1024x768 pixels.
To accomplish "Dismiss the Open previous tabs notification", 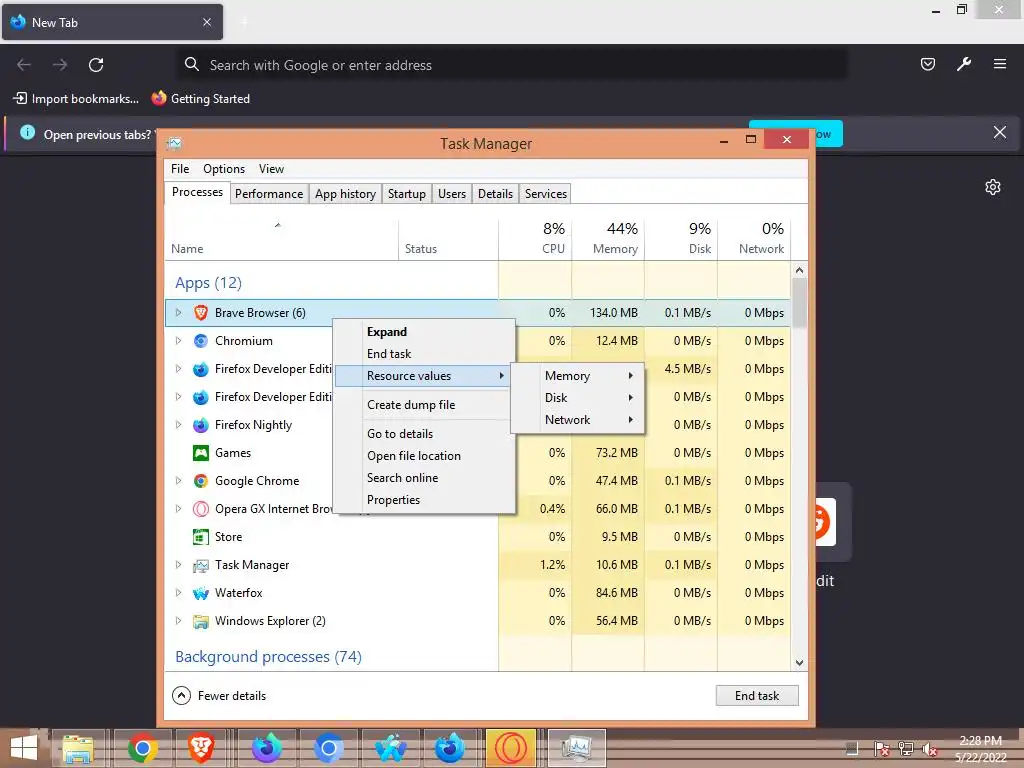I will [1000, 133].
